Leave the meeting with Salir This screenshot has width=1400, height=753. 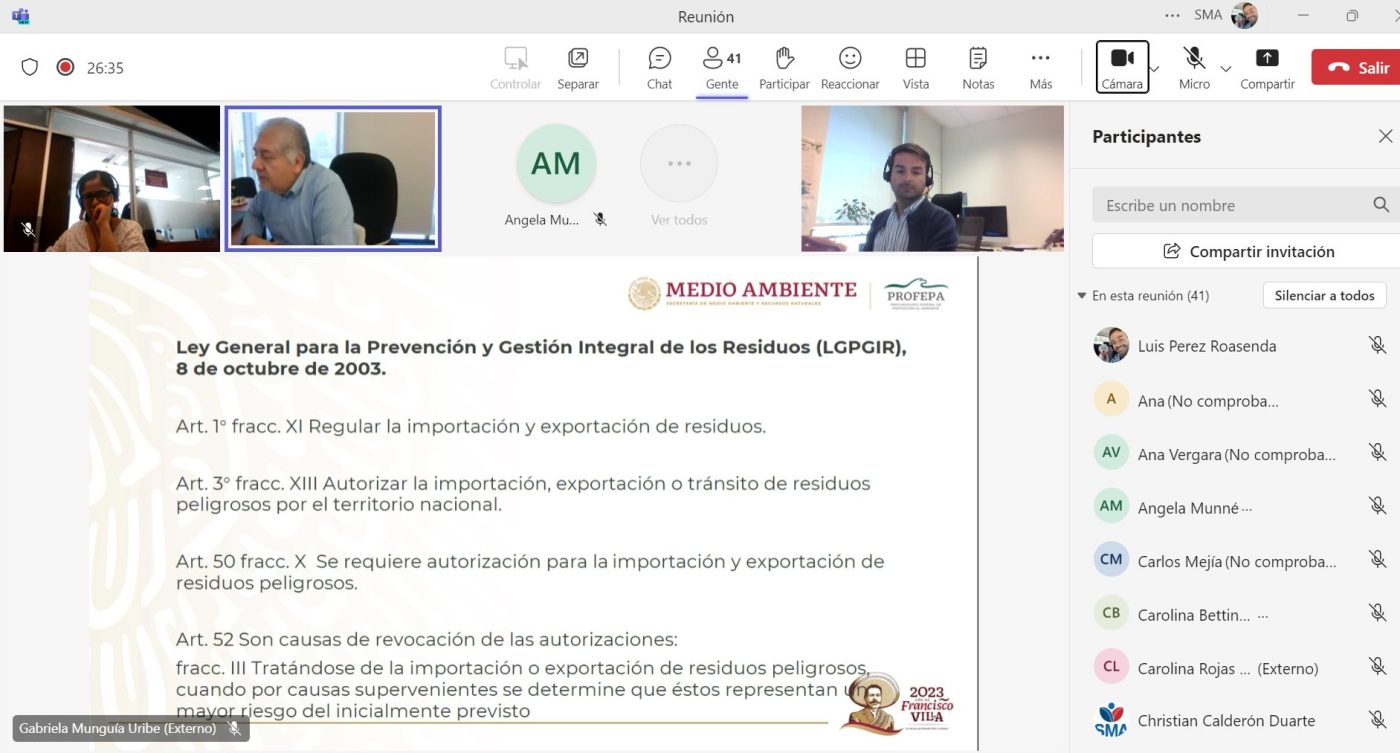click(1357, 67)
